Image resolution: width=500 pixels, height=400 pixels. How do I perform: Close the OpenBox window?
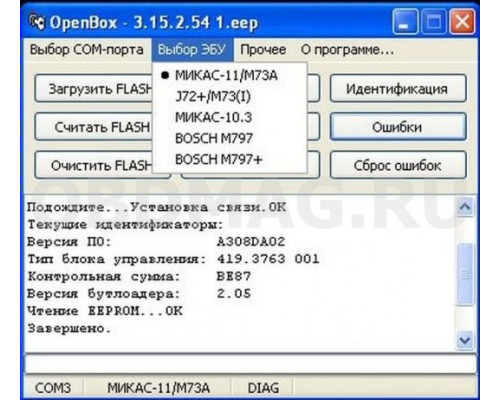[x=463, y=22]
